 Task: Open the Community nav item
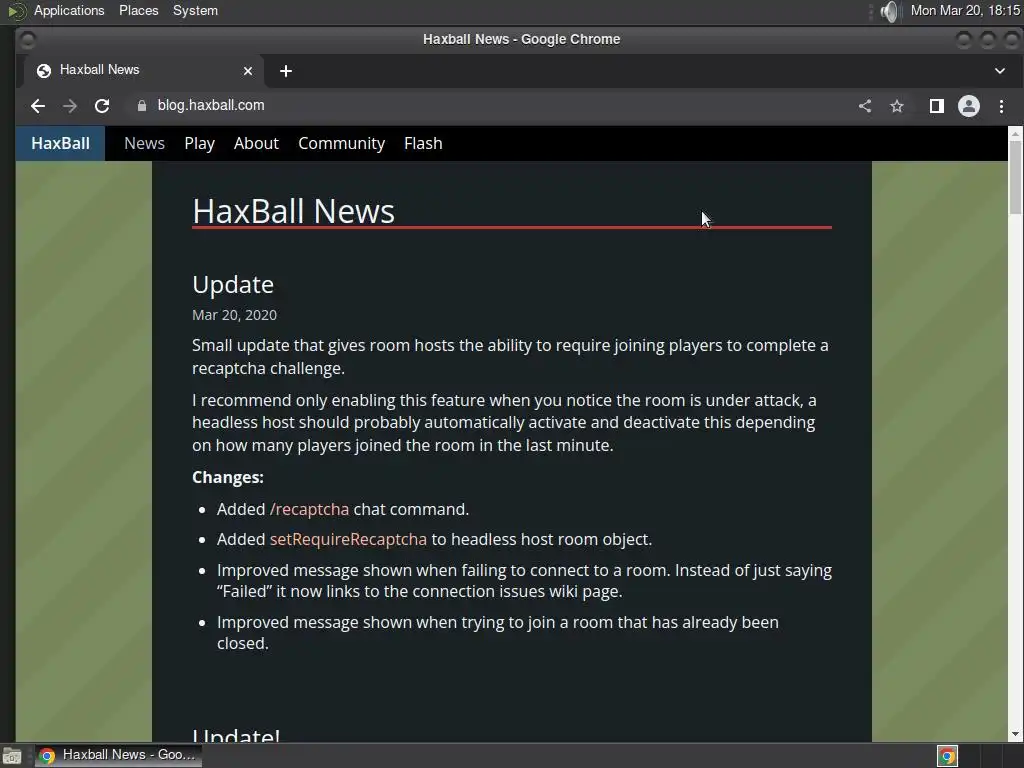click(x=342, y=143)
